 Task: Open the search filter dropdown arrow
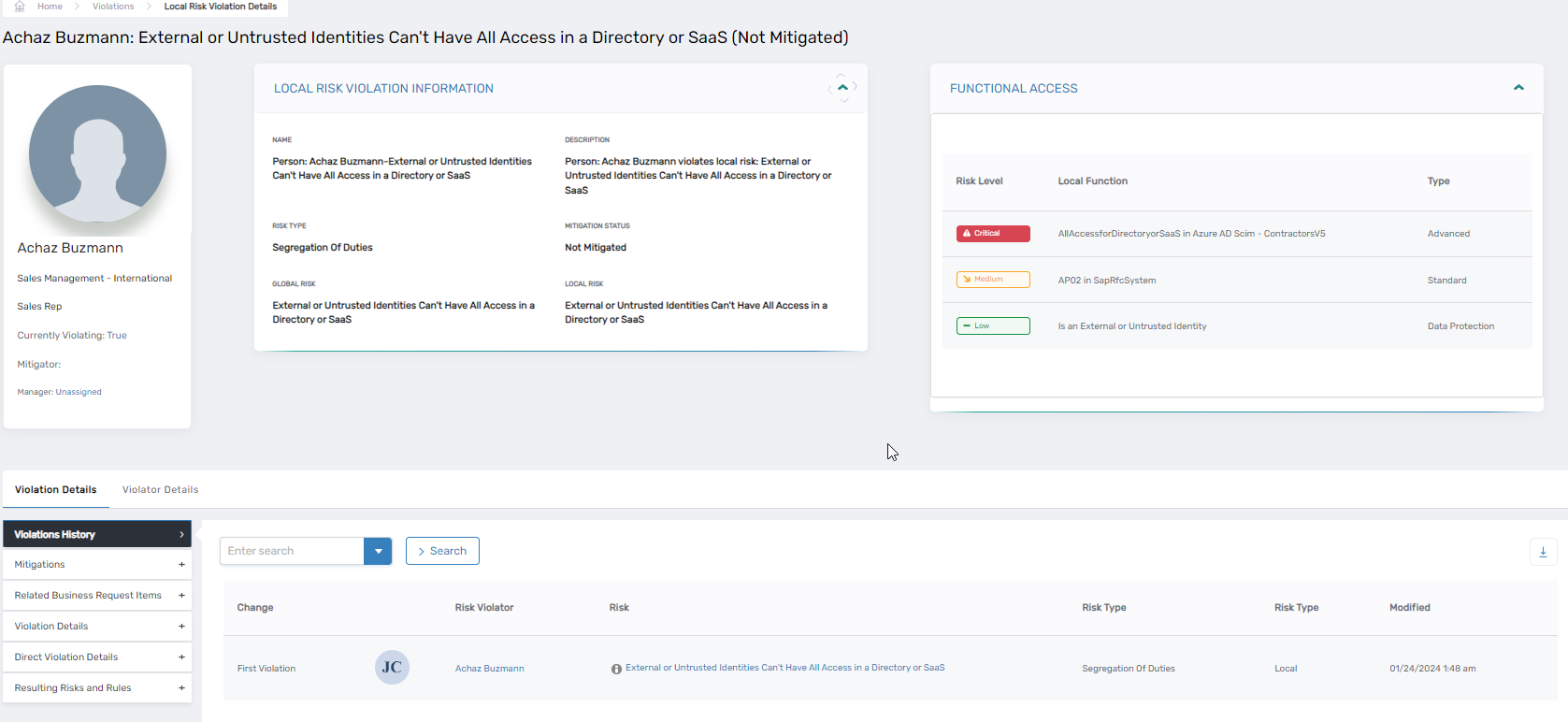point(378,552)
